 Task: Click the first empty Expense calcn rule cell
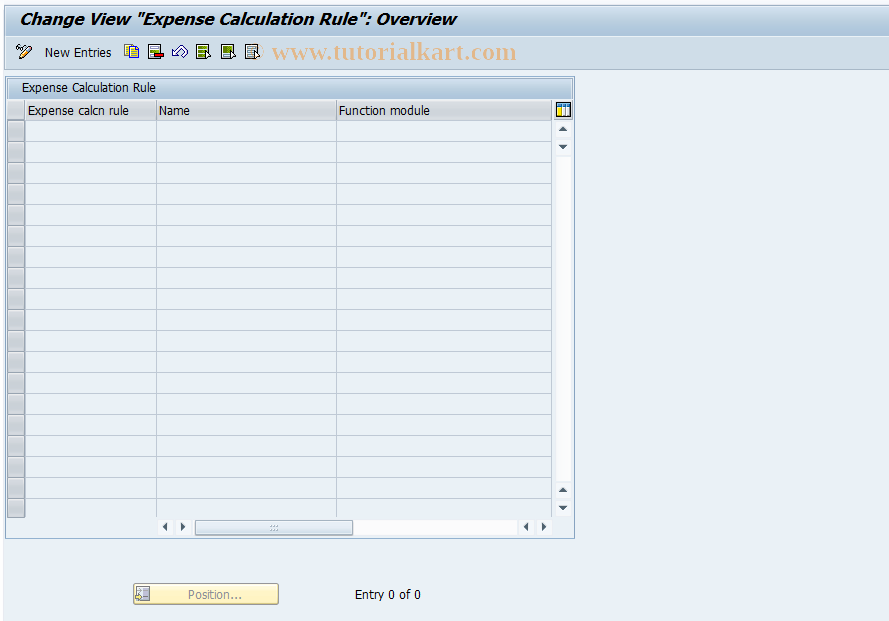tap(91, 132)
